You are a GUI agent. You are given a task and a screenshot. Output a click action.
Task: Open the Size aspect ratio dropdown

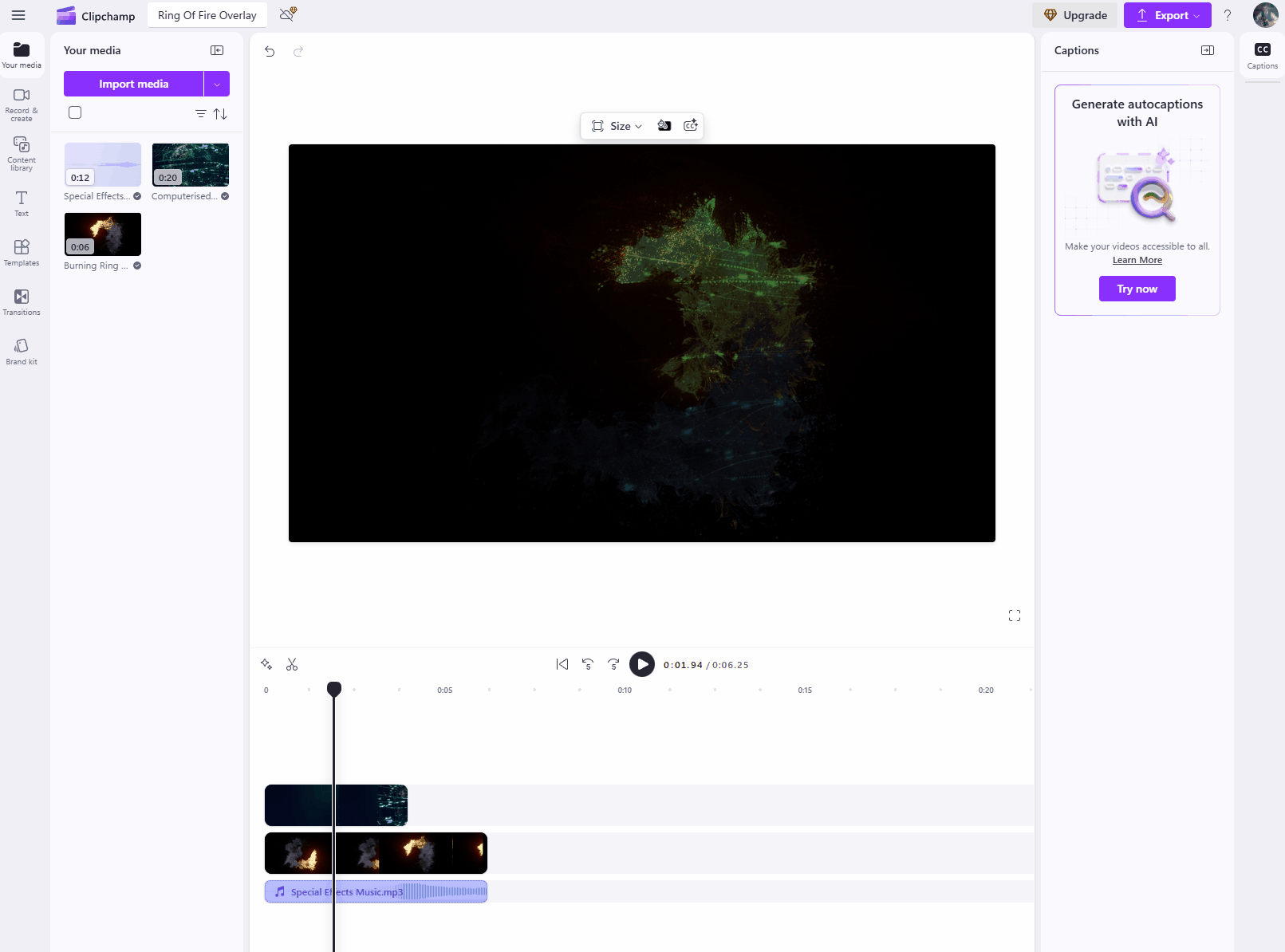click(x=617, y=126)
